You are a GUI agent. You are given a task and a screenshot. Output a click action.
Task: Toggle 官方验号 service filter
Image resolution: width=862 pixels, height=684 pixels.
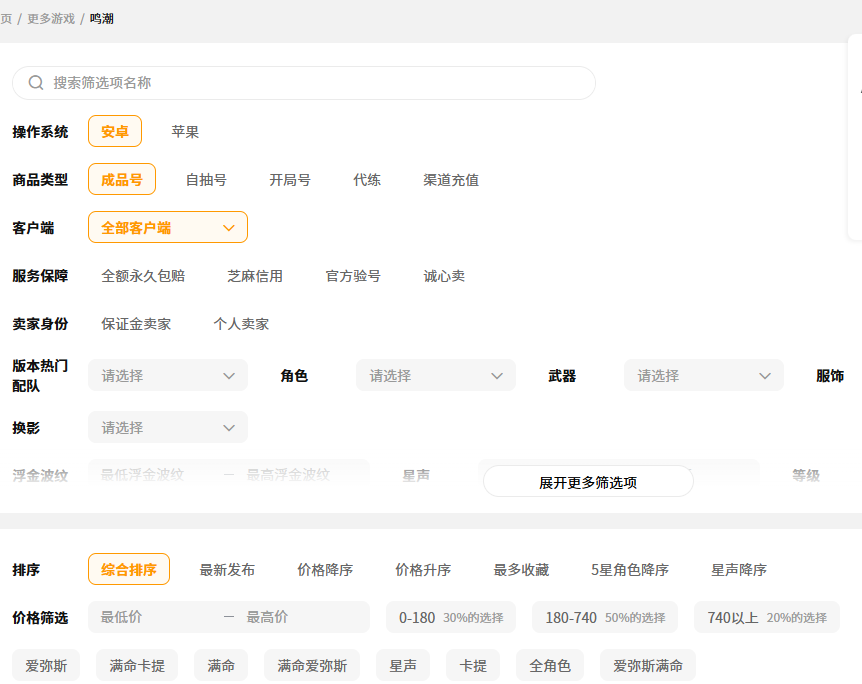coord(353,276)
